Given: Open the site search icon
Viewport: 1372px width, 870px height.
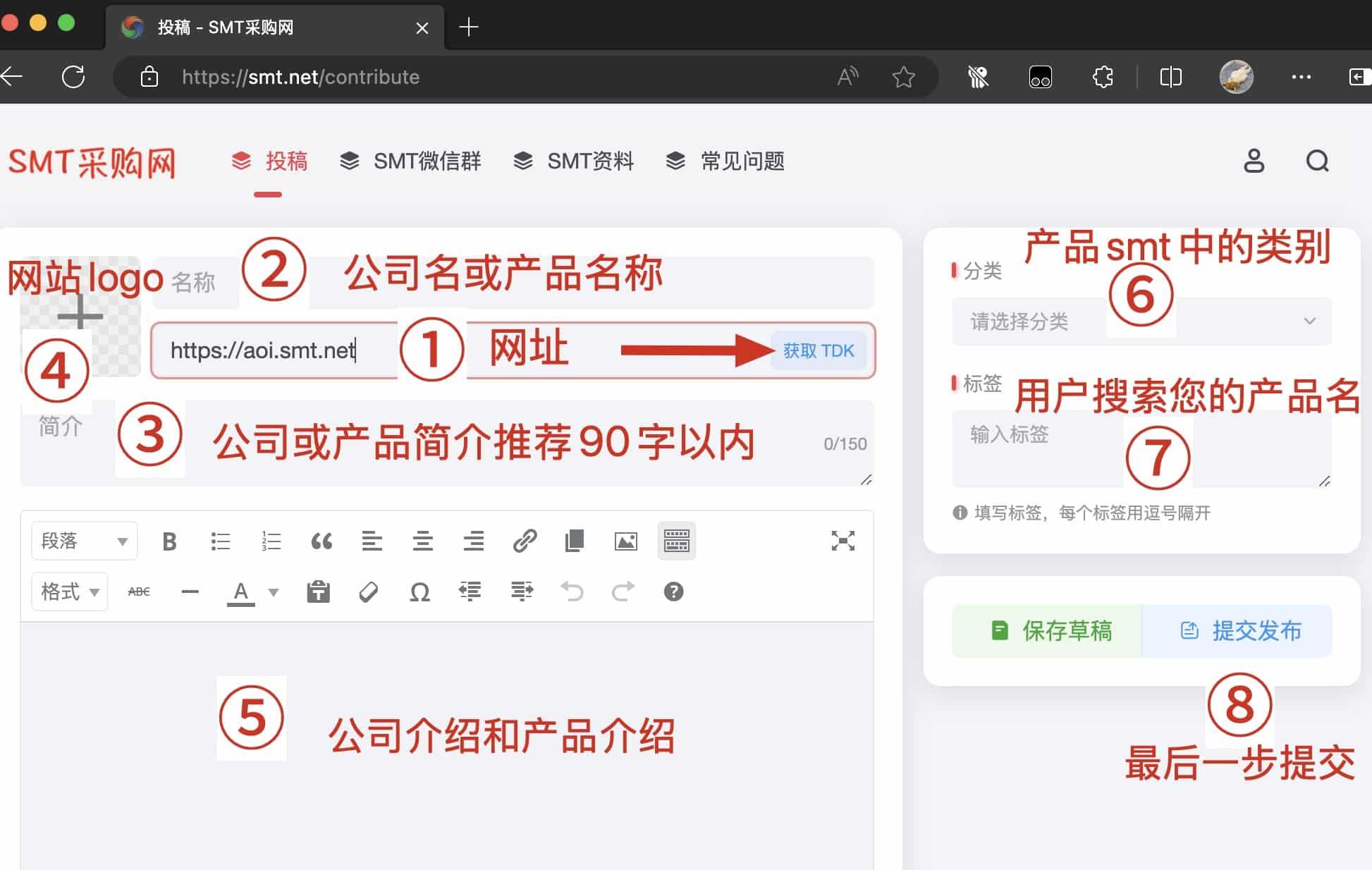Looking at the screenshot, I should [x=1317, y=161].
